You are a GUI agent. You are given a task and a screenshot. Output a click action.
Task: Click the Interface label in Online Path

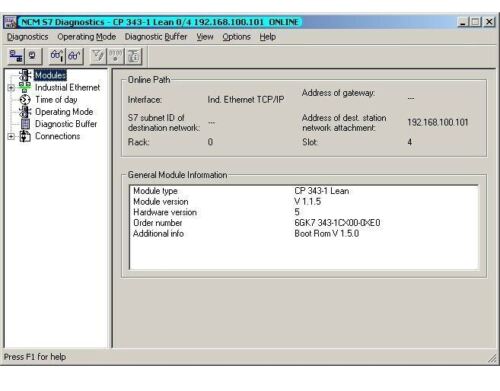click(145, 100)
